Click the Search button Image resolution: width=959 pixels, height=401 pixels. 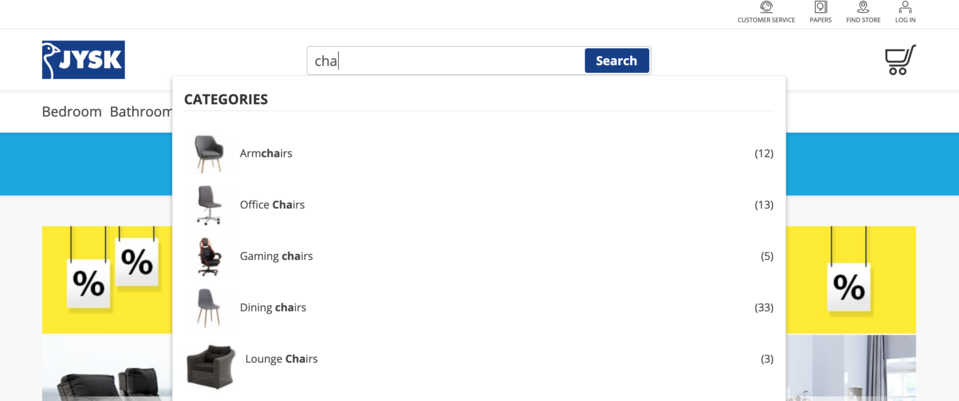tap(616, 61)
